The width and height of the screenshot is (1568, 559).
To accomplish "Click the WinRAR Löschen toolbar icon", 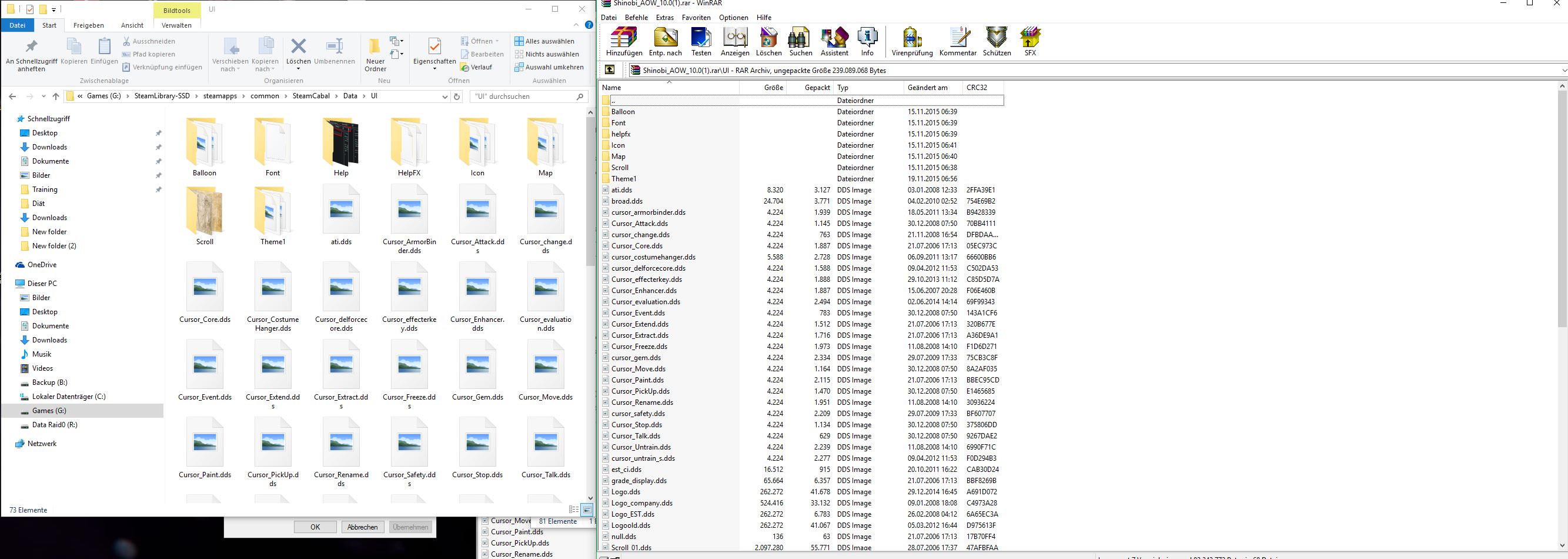I will (x=769, y=41).
